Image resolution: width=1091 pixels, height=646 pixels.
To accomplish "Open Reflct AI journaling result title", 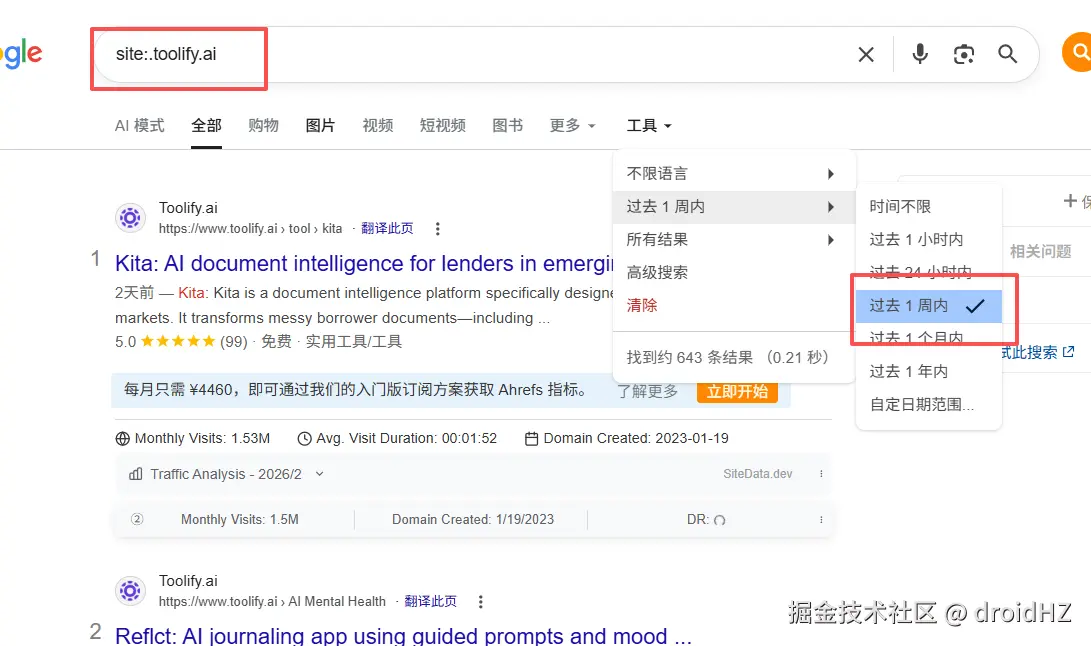I will [403, 636].
